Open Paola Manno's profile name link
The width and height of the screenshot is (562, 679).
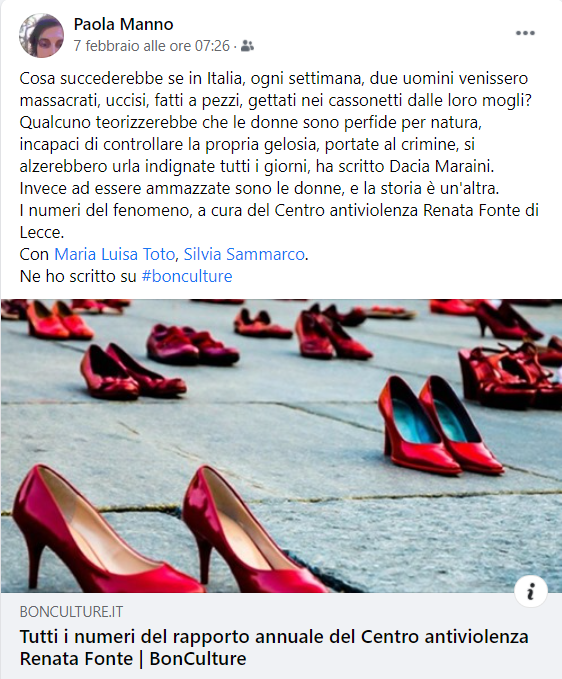pos(123,24)
